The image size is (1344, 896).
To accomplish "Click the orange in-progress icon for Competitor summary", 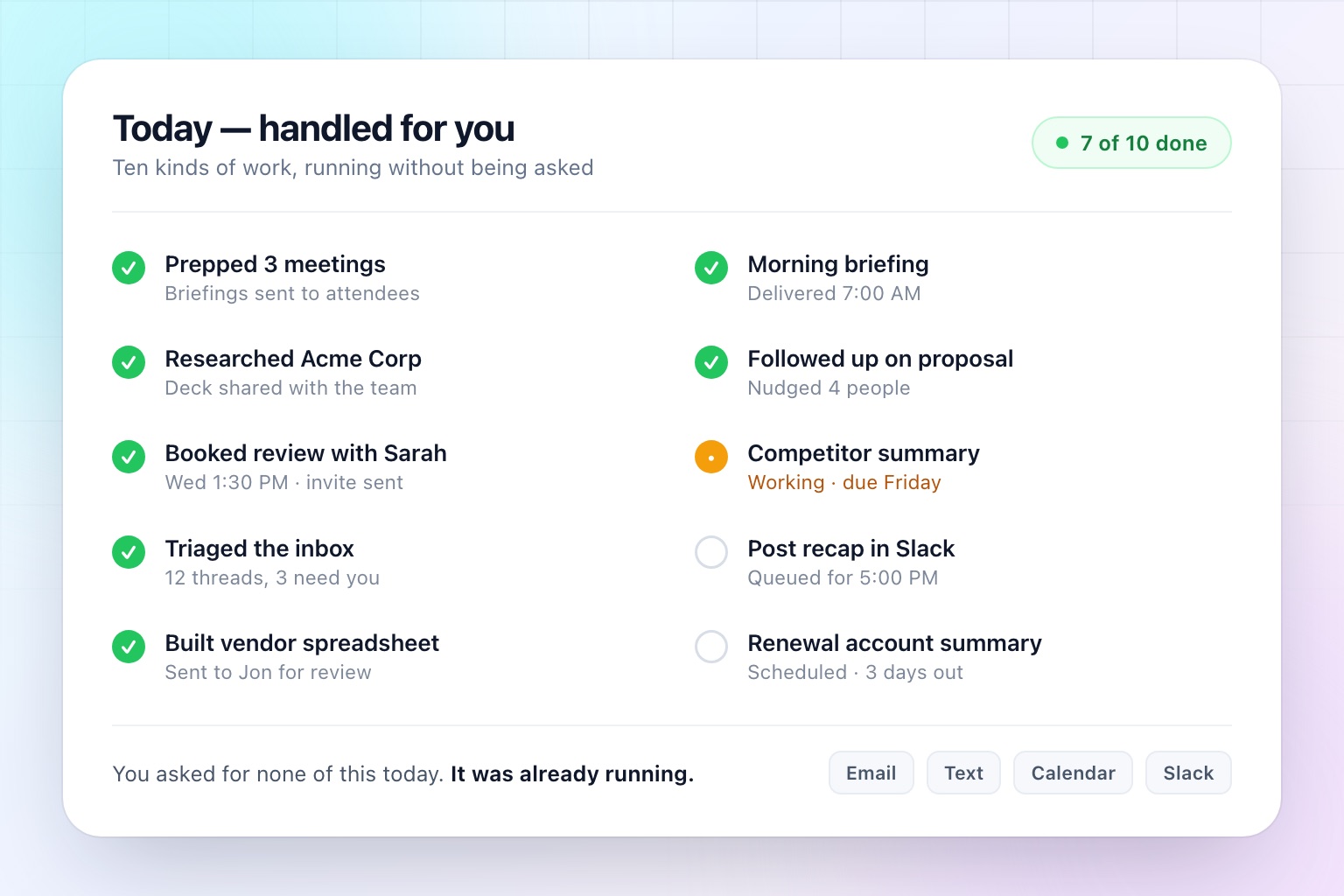I will point(711,457).
